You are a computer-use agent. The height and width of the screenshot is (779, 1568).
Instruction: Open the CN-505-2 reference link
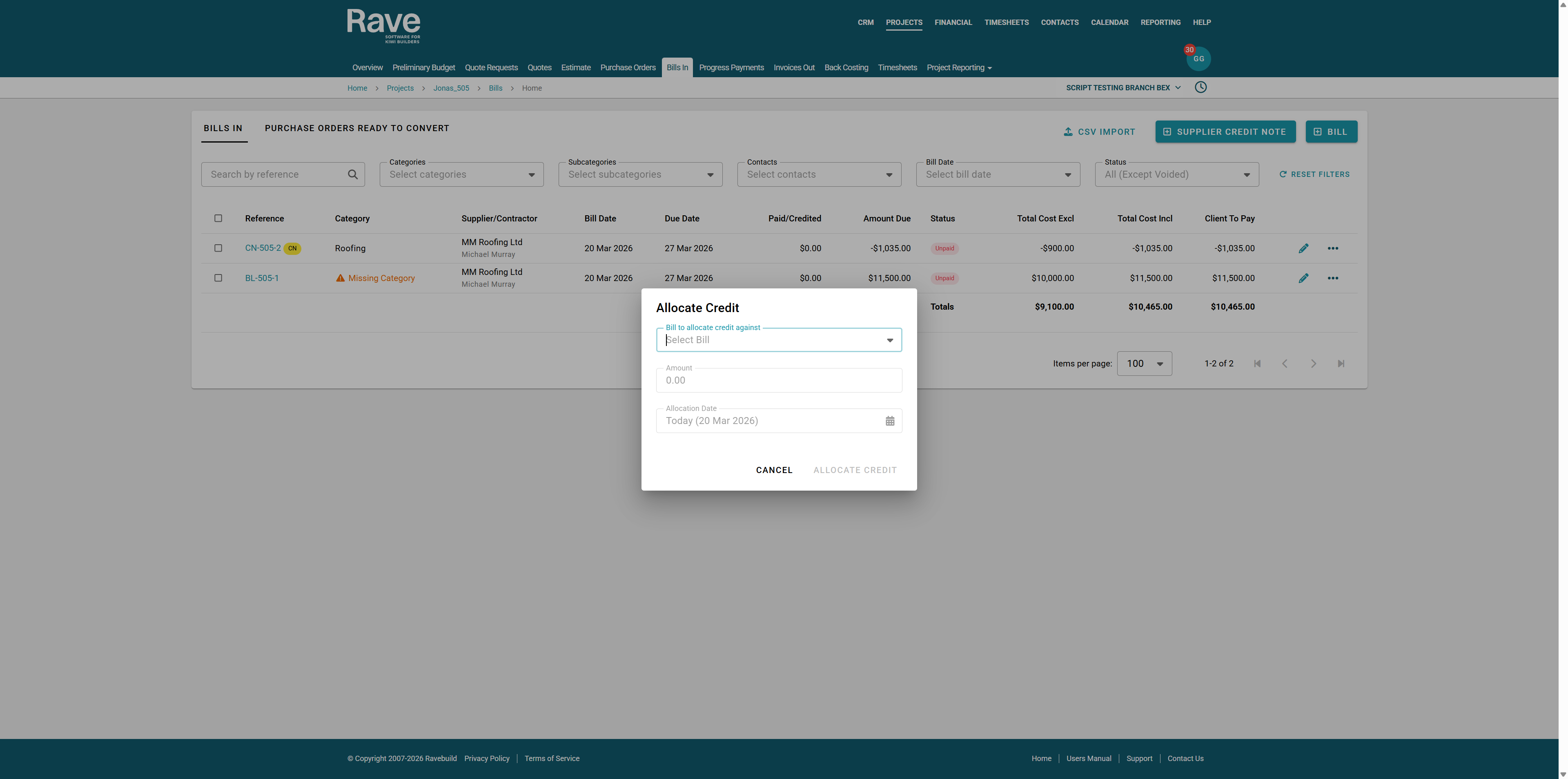click(x=262, y=248)
